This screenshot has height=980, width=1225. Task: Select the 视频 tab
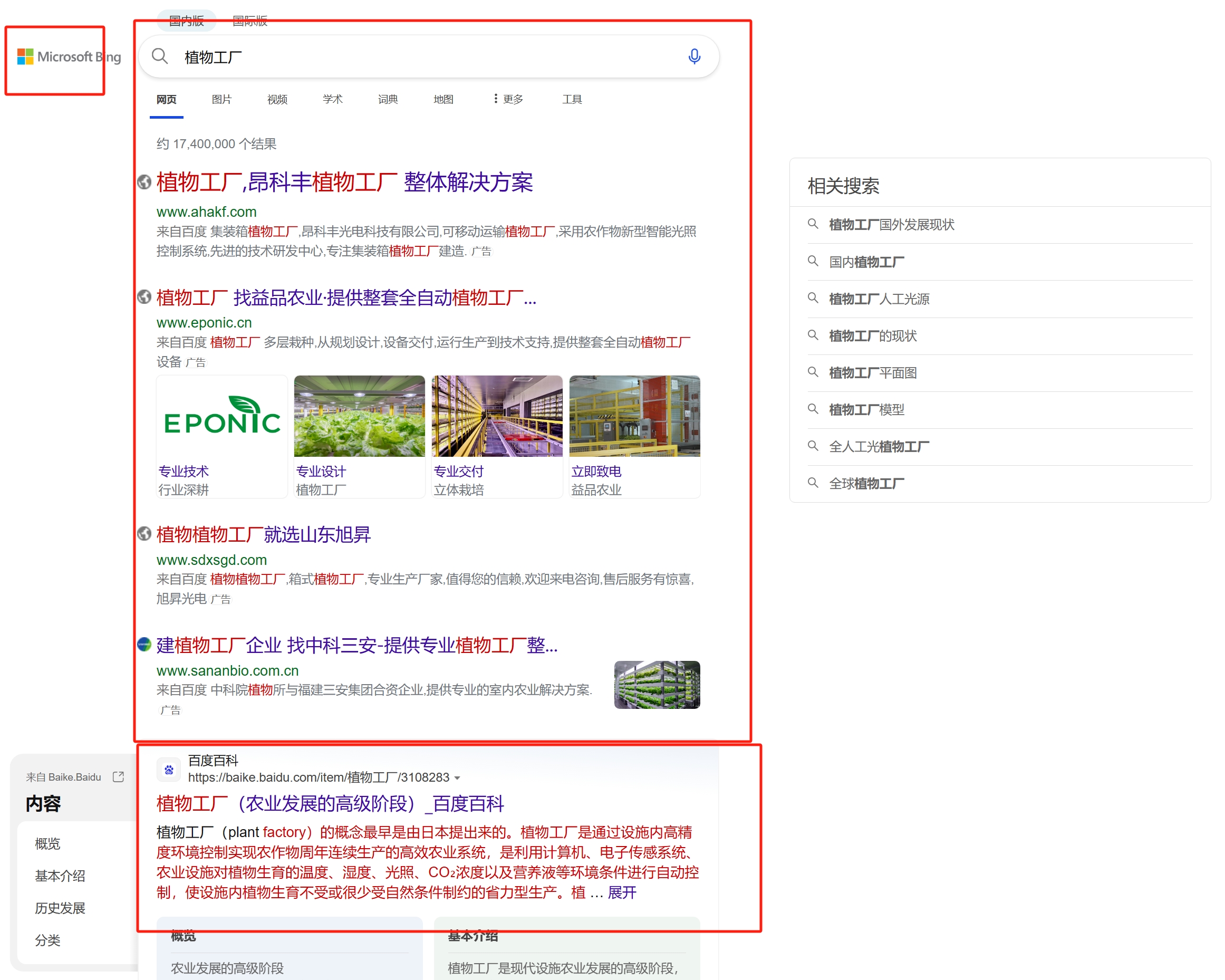click(x=277, y=99)
